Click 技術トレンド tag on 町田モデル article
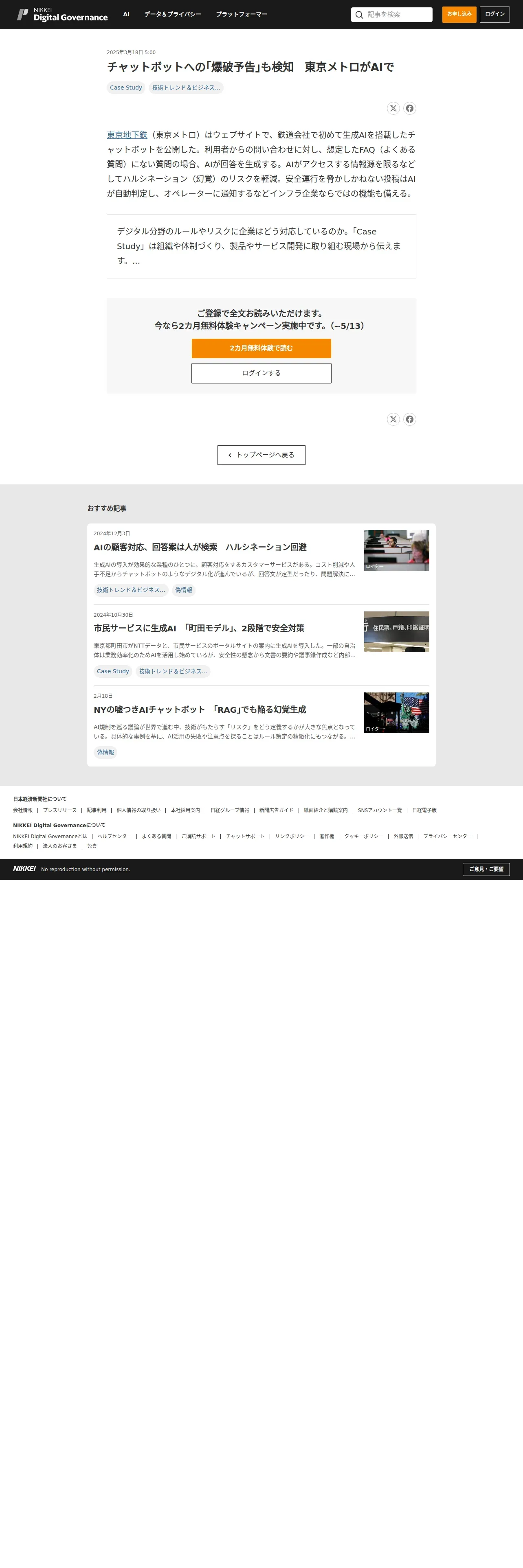523x1568 pixels. point(173,671)
